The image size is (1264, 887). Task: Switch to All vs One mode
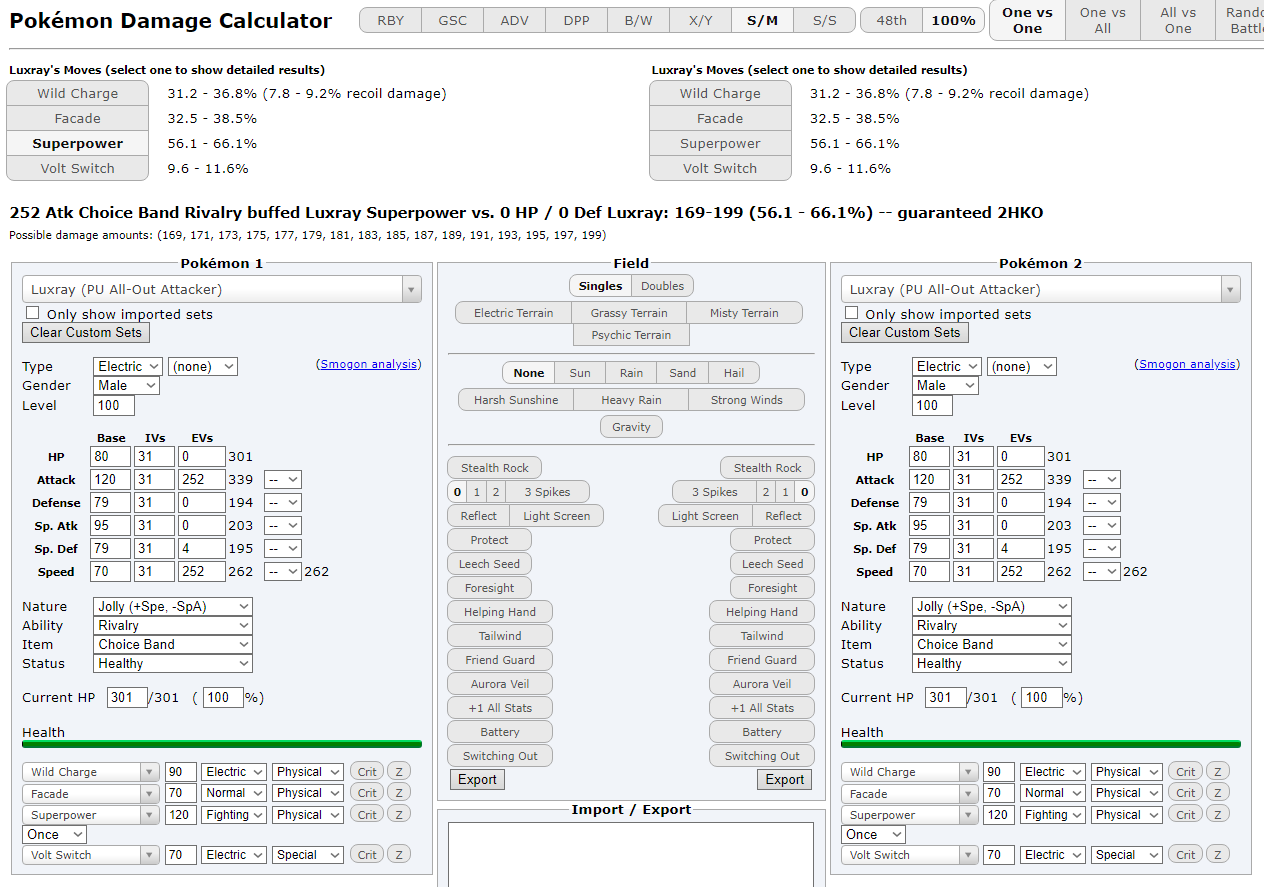point(1178,20)
